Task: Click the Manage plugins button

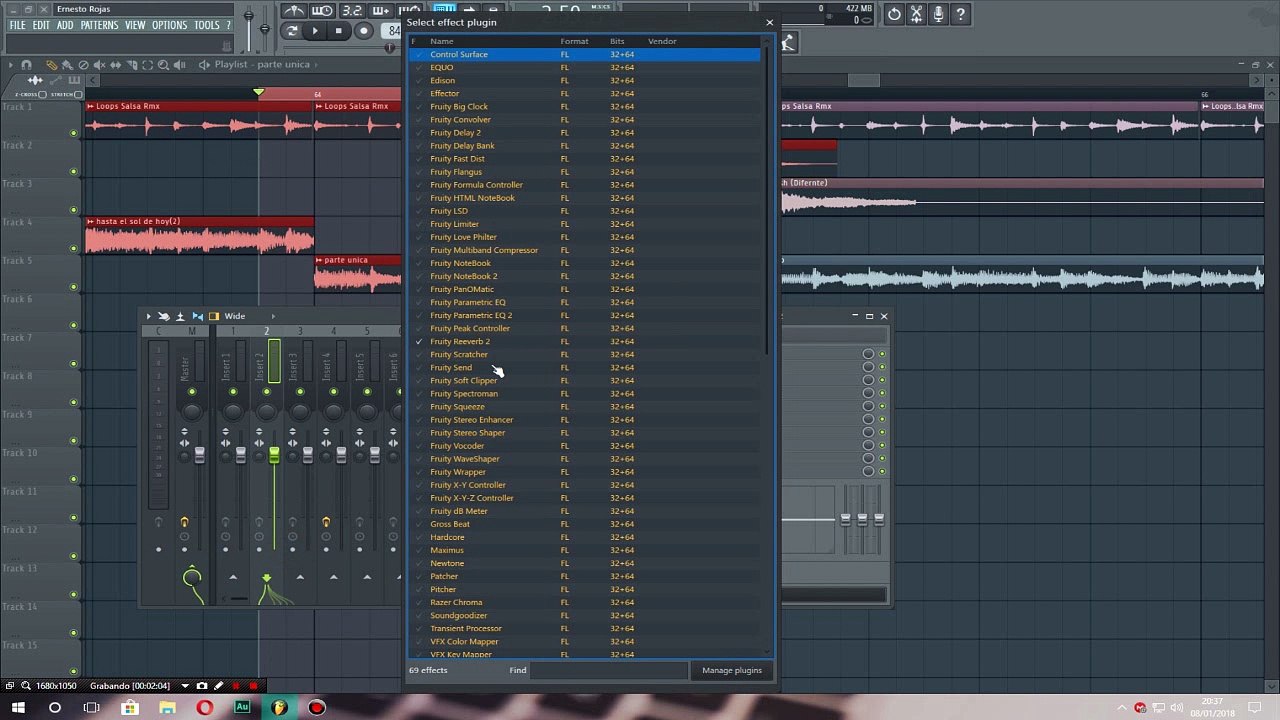Action: [732, 670]
